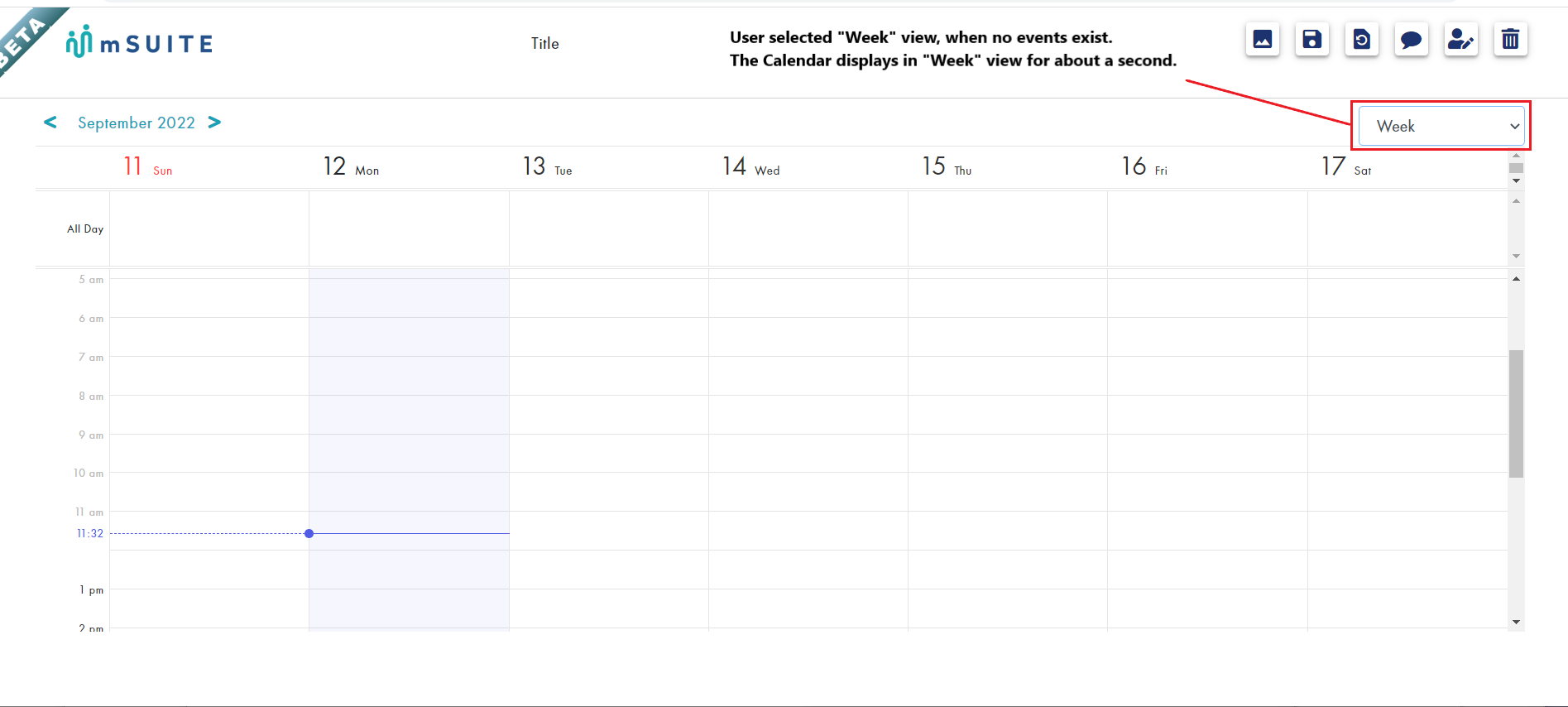Click the left navigation arrow

[50, 123]
